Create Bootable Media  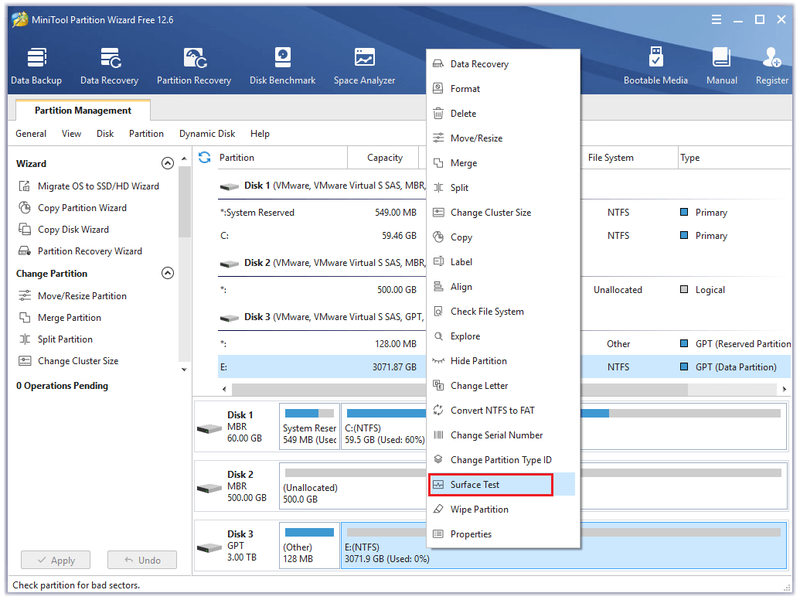(x=656, y=66)
